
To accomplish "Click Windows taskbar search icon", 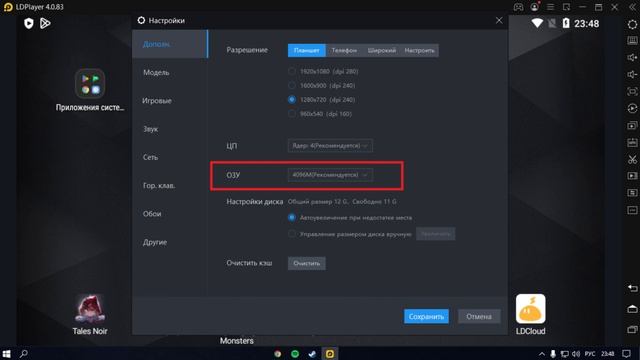I will click(x=24, y=353).
